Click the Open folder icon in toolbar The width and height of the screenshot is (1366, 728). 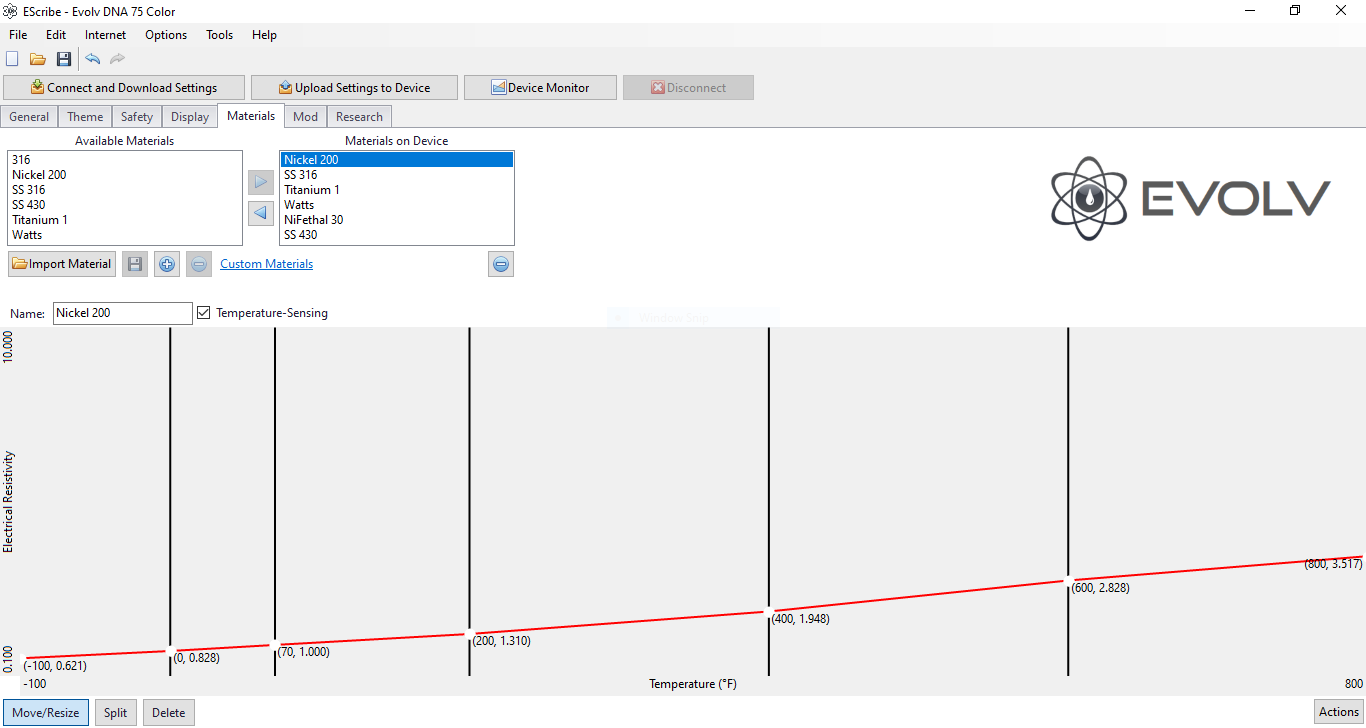click(38, 60)
